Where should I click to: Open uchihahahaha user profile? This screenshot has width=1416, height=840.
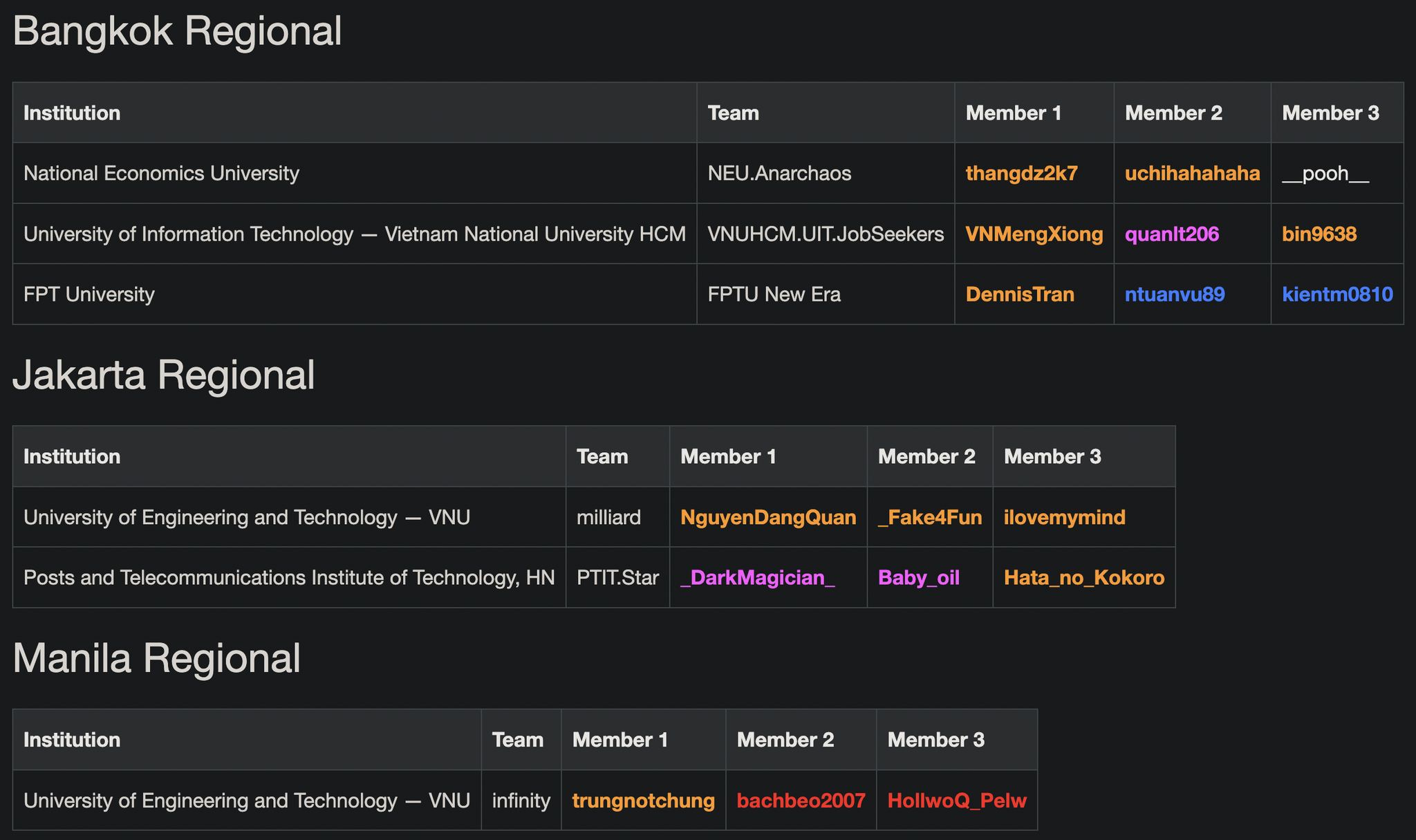(1192, 173)
